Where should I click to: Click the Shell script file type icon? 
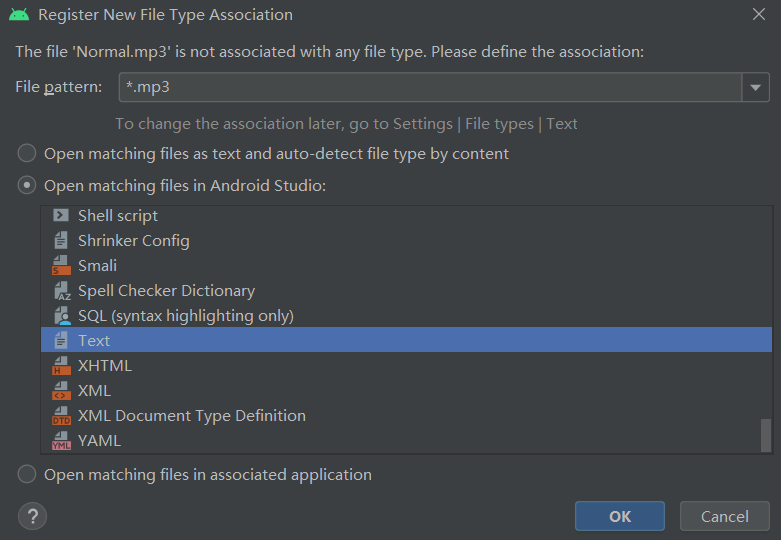tap(61, 215)
